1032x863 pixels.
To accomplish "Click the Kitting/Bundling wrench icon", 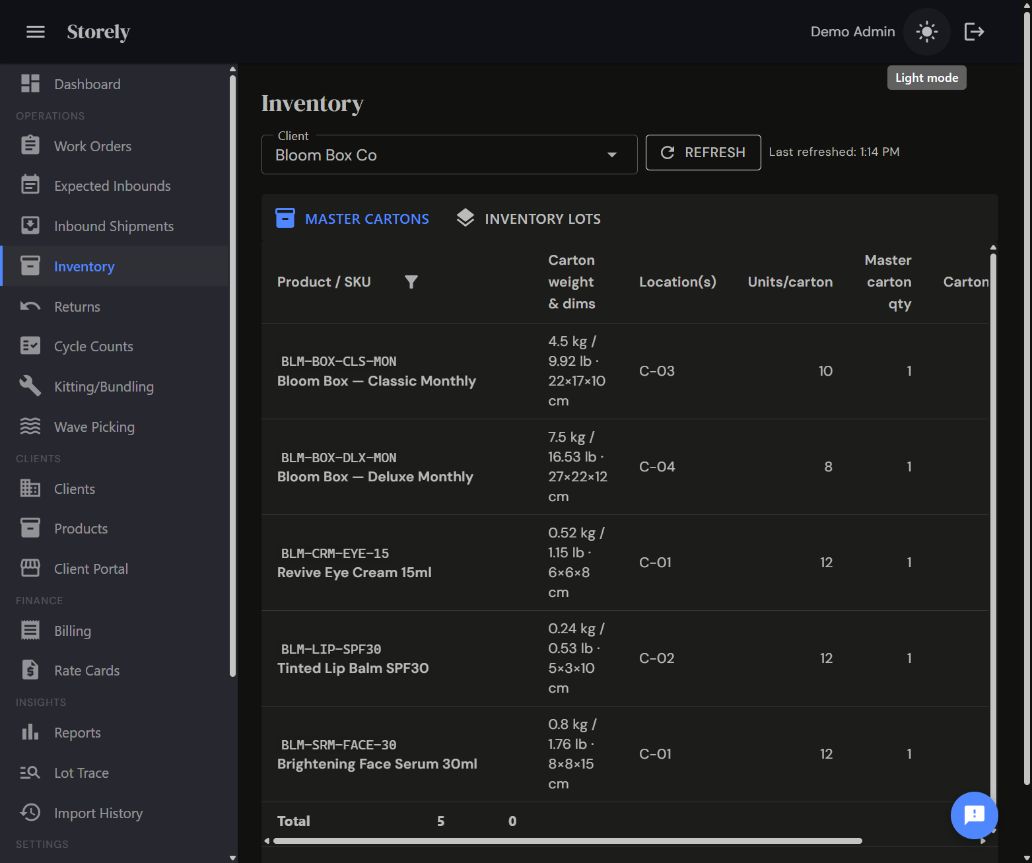I will click(x=30, y=386).
